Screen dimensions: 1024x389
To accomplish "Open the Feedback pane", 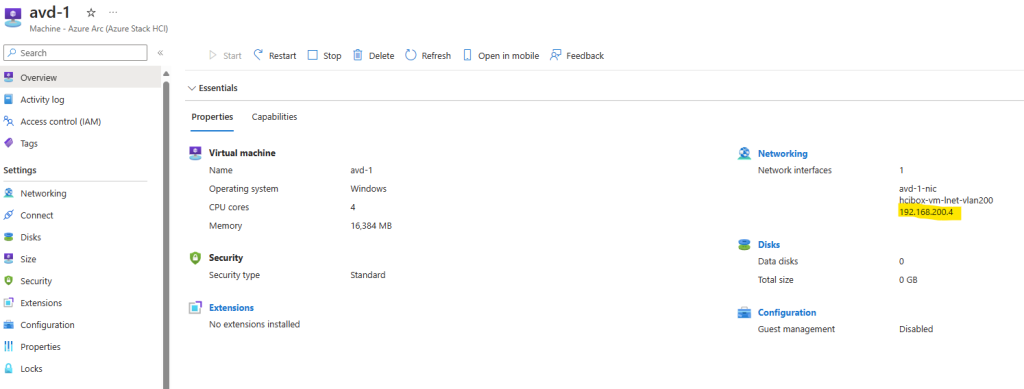I will pyautogui.click(x=577, y=55).
